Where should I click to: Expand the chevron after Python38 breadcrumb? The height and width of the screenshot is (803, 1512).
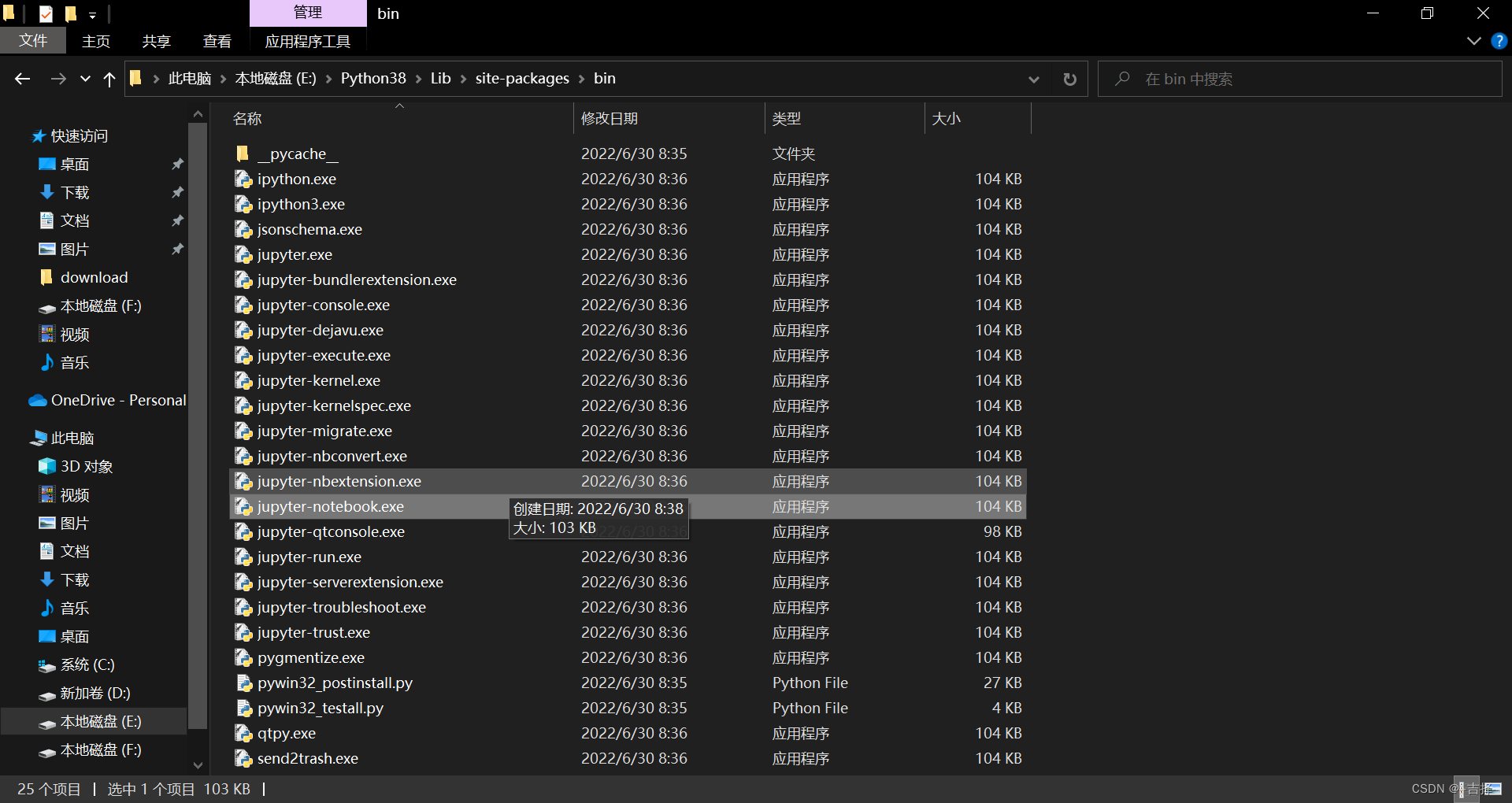[418, 79]
